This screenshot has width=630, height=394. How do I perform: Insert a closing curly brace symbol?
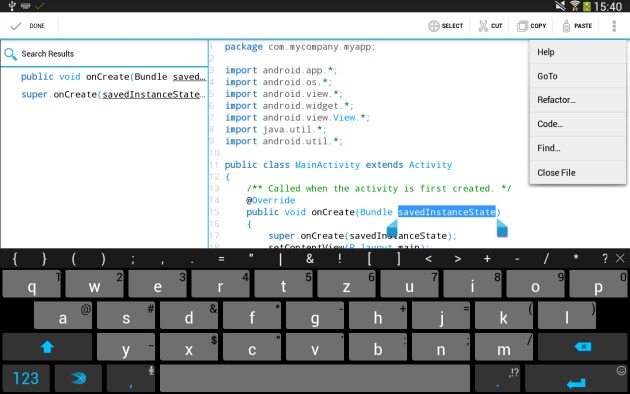44,259
